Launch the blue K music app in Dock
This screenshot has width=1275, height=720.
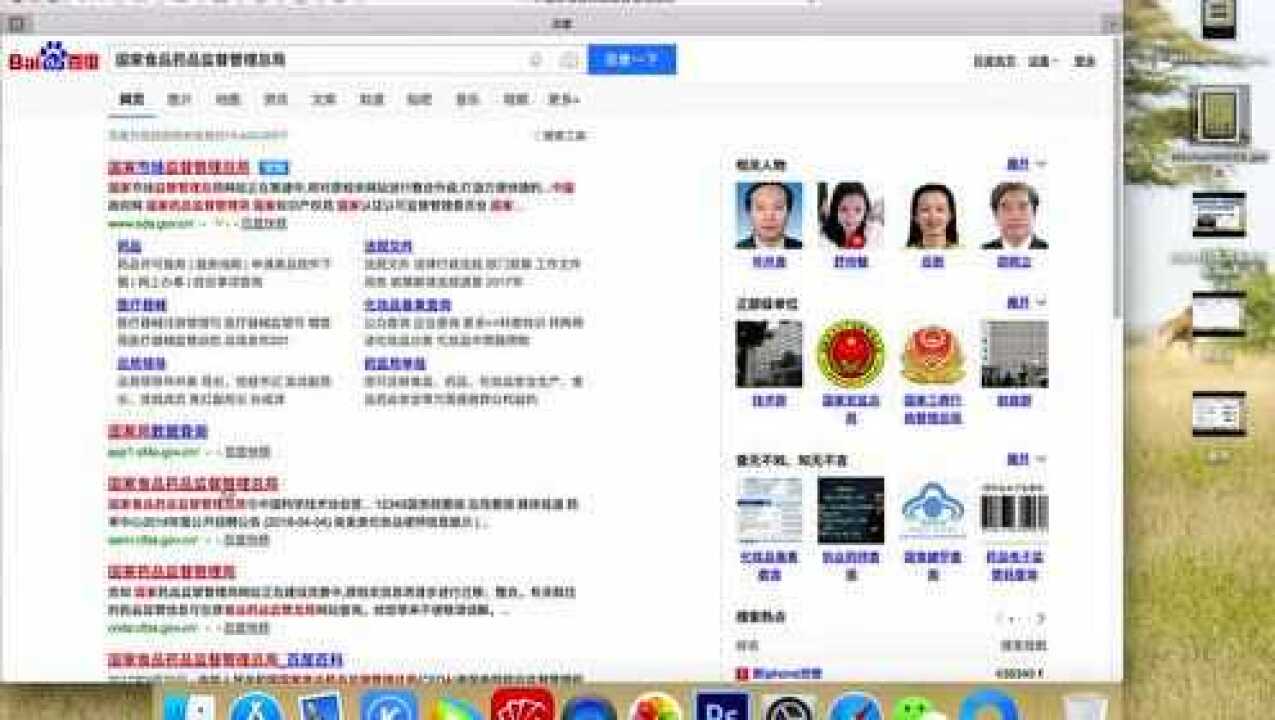(x=389, y=708)
